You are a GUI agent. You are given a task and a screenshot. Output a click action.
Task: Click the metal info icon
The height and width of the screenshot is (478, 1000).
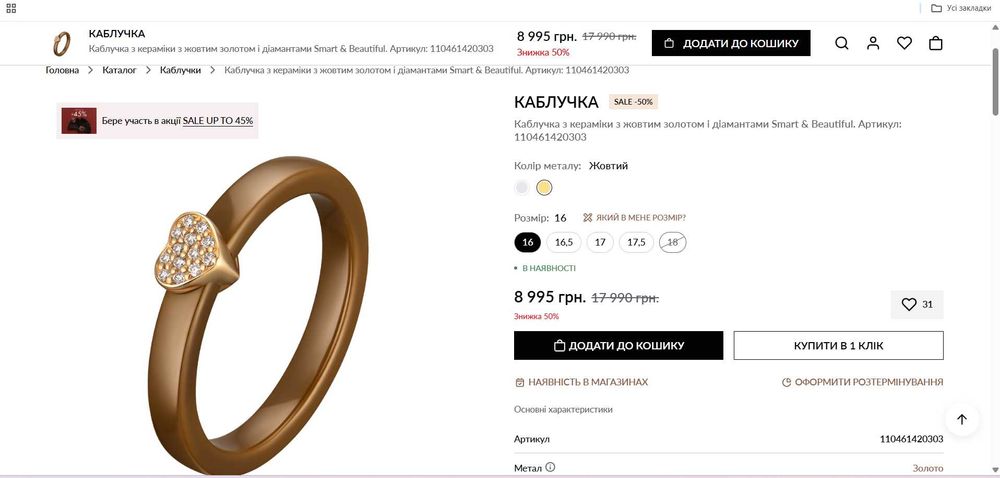[550, 467]
